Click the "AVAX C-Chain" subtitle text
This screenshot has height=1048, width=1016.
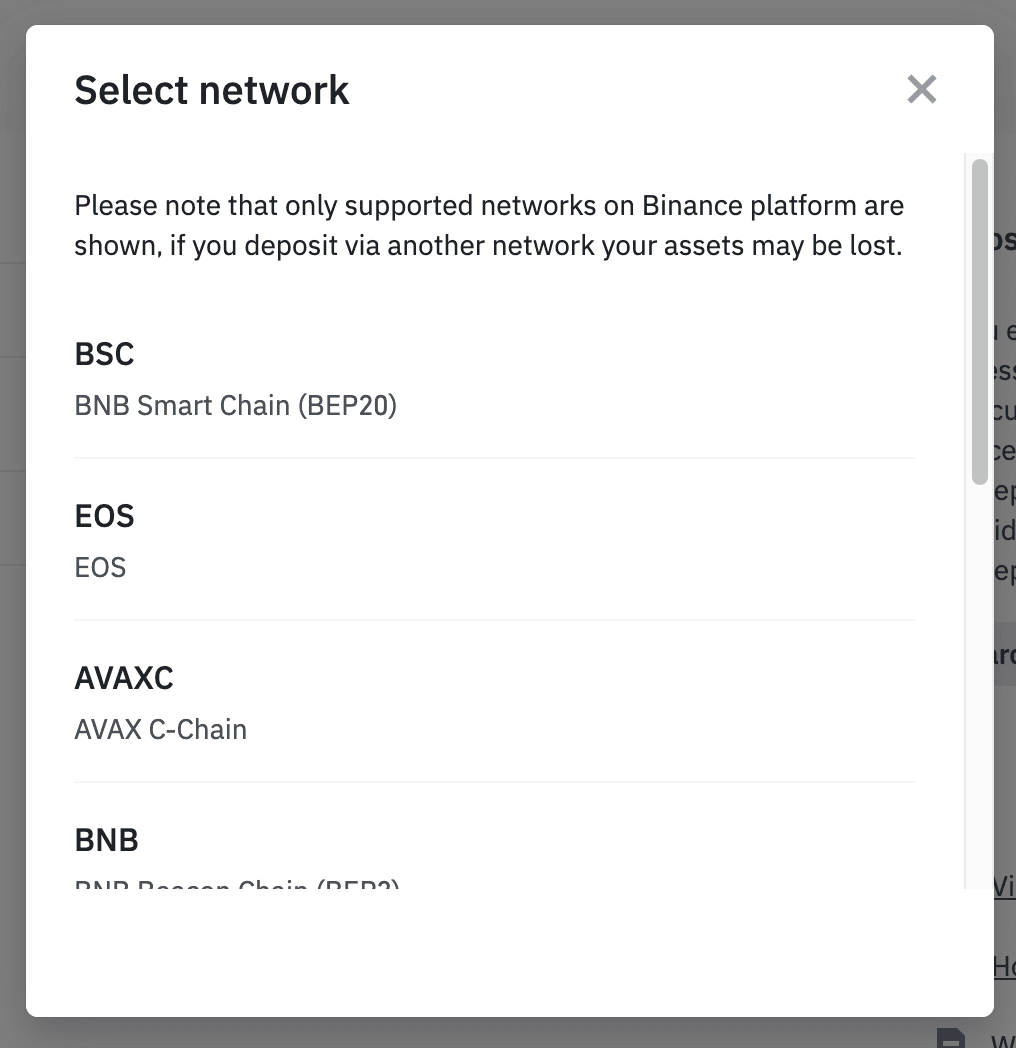pyautogui.click(x=160, y=730)
